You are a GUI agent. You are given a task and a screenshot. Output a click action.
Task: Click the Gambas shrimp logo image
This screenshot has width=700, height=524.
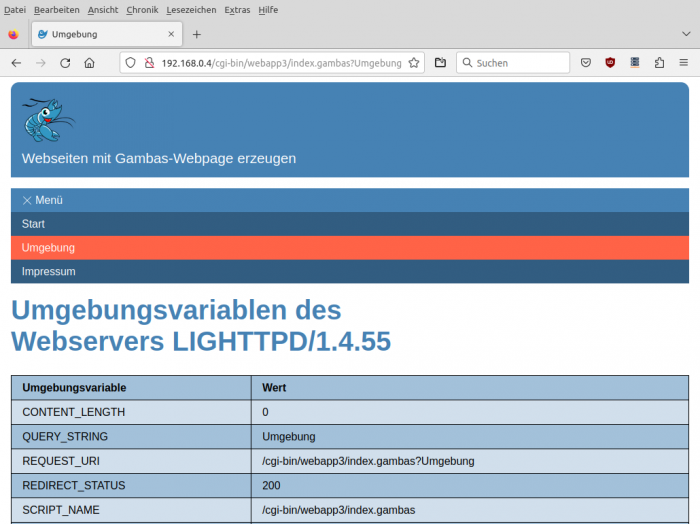click(48, 120)
